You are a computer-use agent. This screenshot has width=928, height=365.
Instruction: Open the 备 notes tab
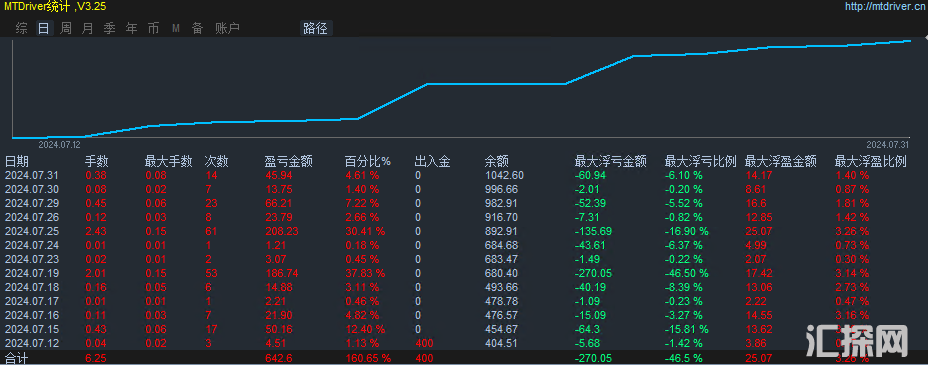198,28
